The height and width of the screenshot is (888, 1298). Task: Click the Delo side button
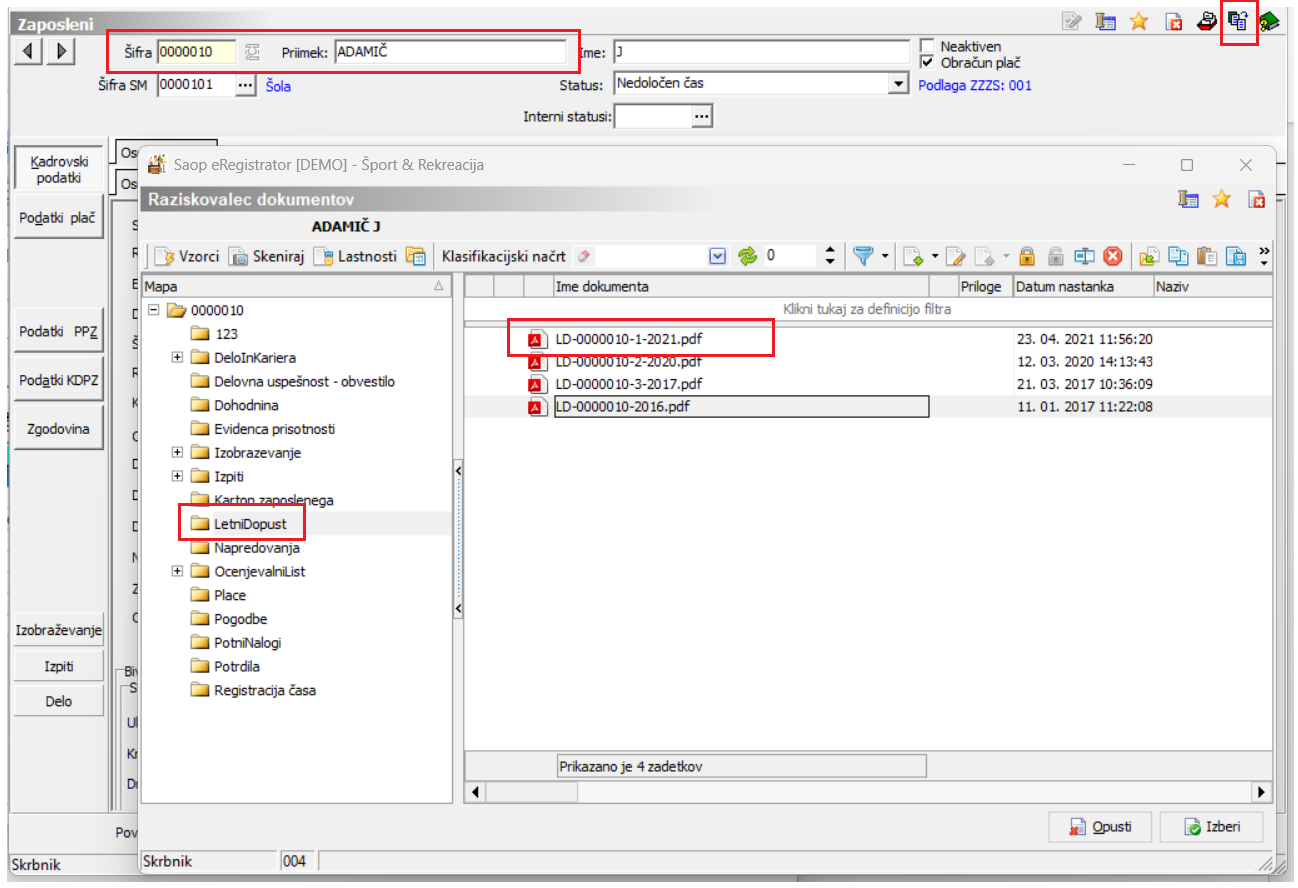59,701
